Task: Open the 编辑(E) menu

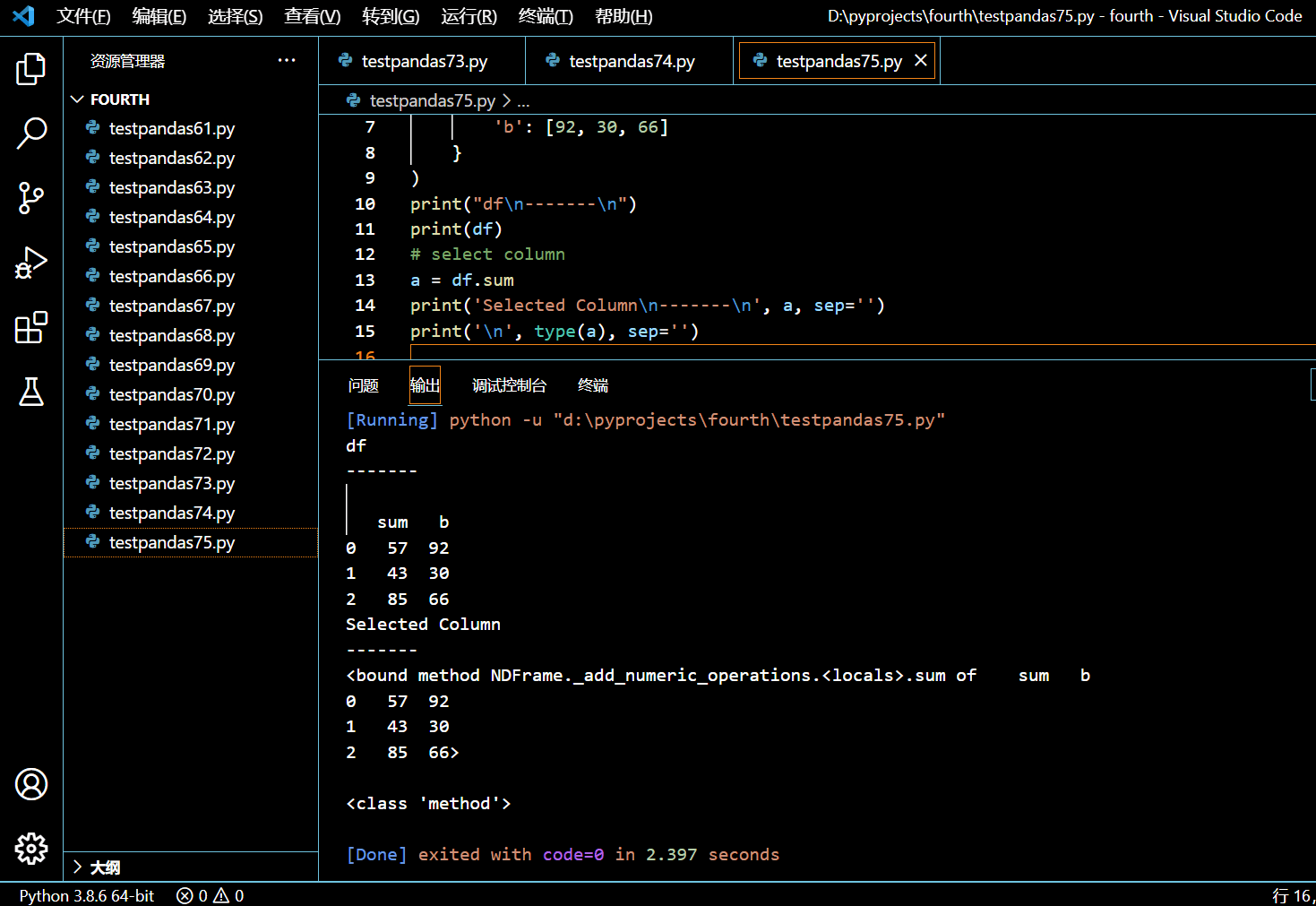Action: tap(159, 16)
